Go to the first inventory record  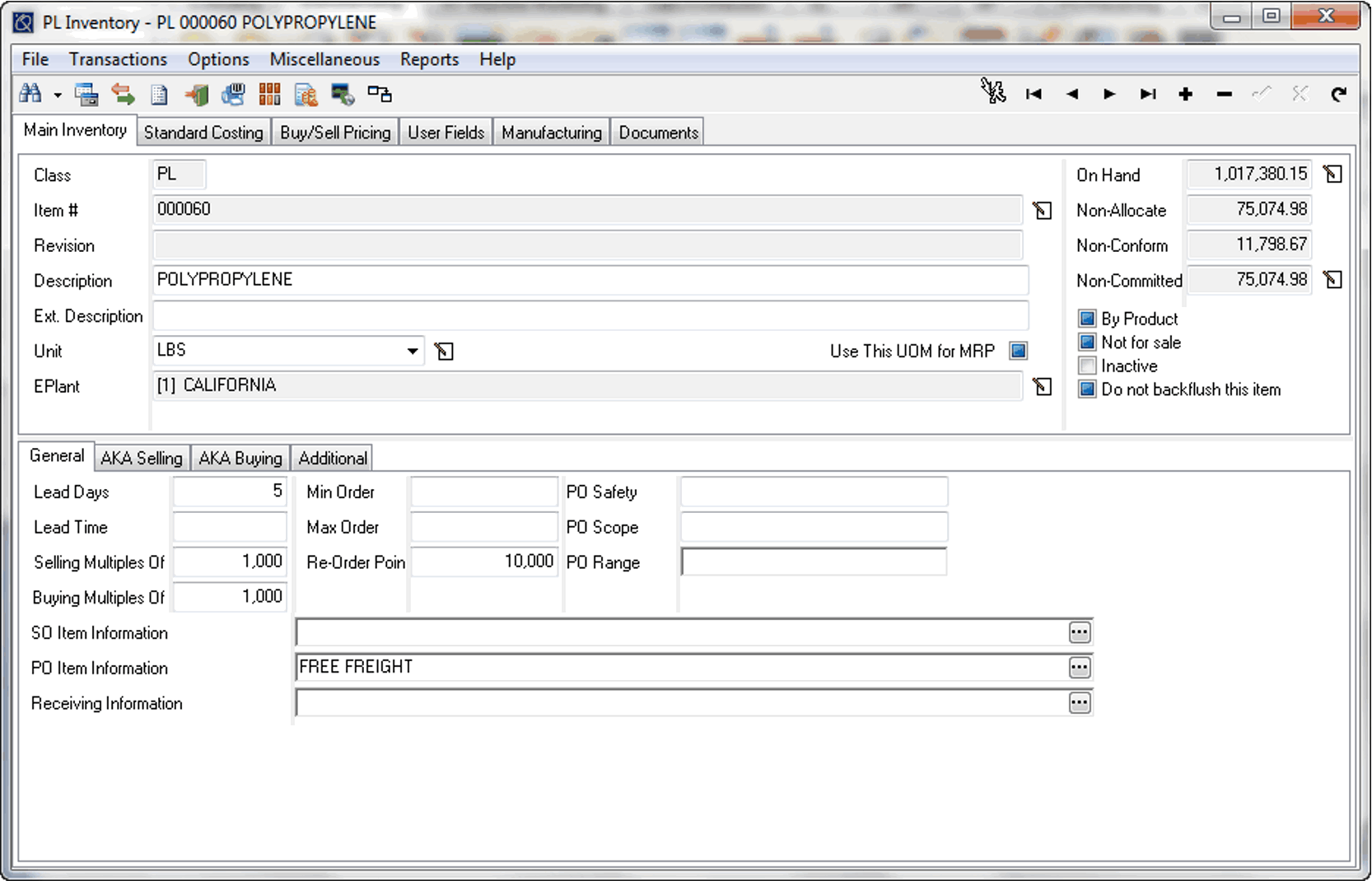click(x=1034, y=95)
